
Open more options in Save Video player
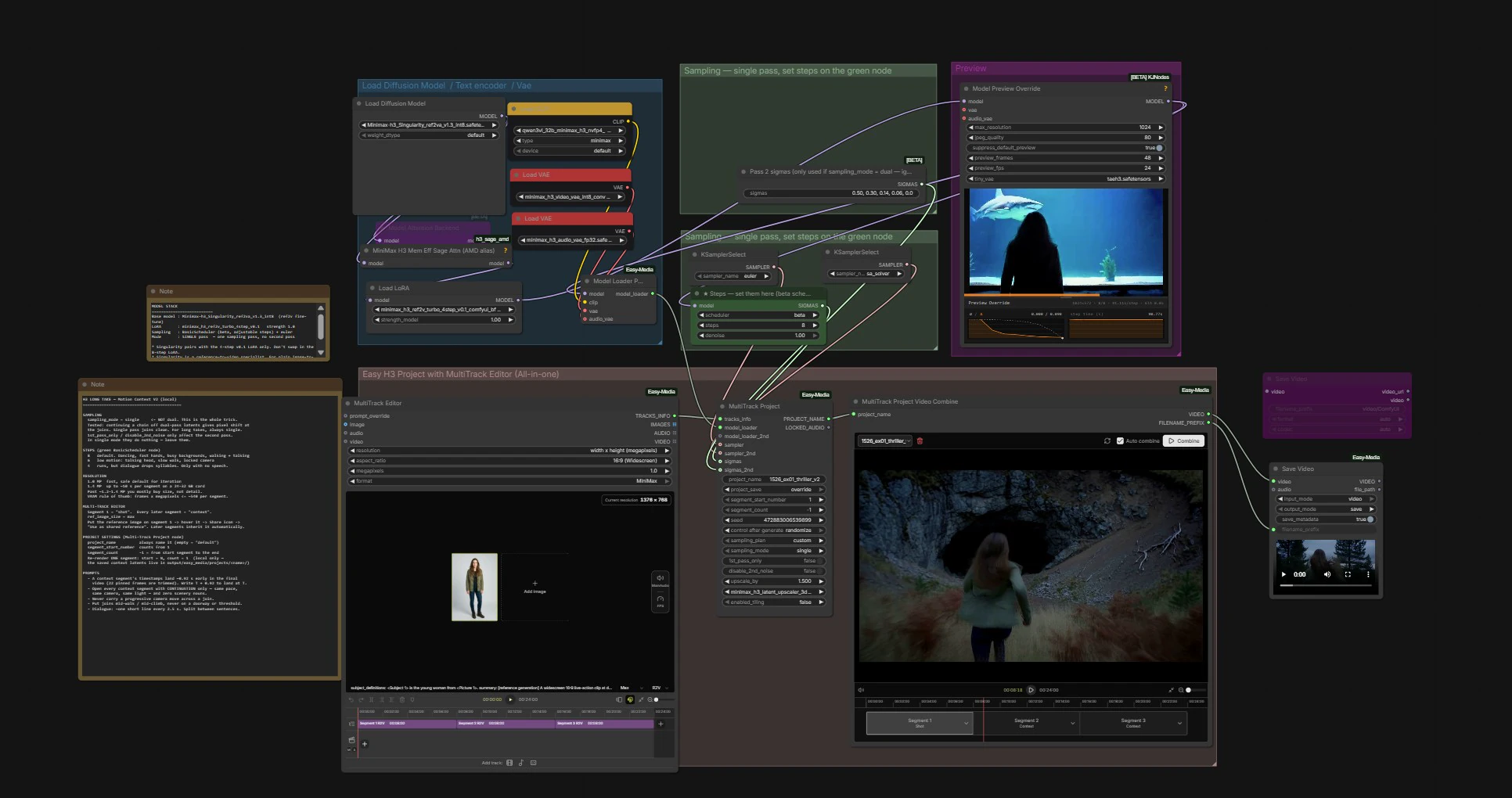pos(1368,574)
